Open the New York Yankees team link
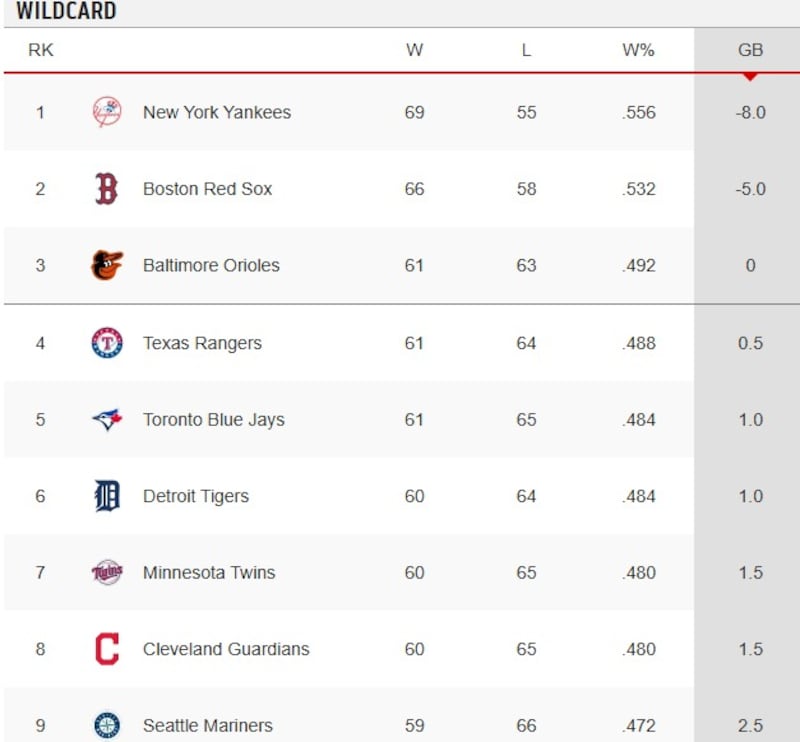Viewport: 800px width, 742px height. point(217,112)
